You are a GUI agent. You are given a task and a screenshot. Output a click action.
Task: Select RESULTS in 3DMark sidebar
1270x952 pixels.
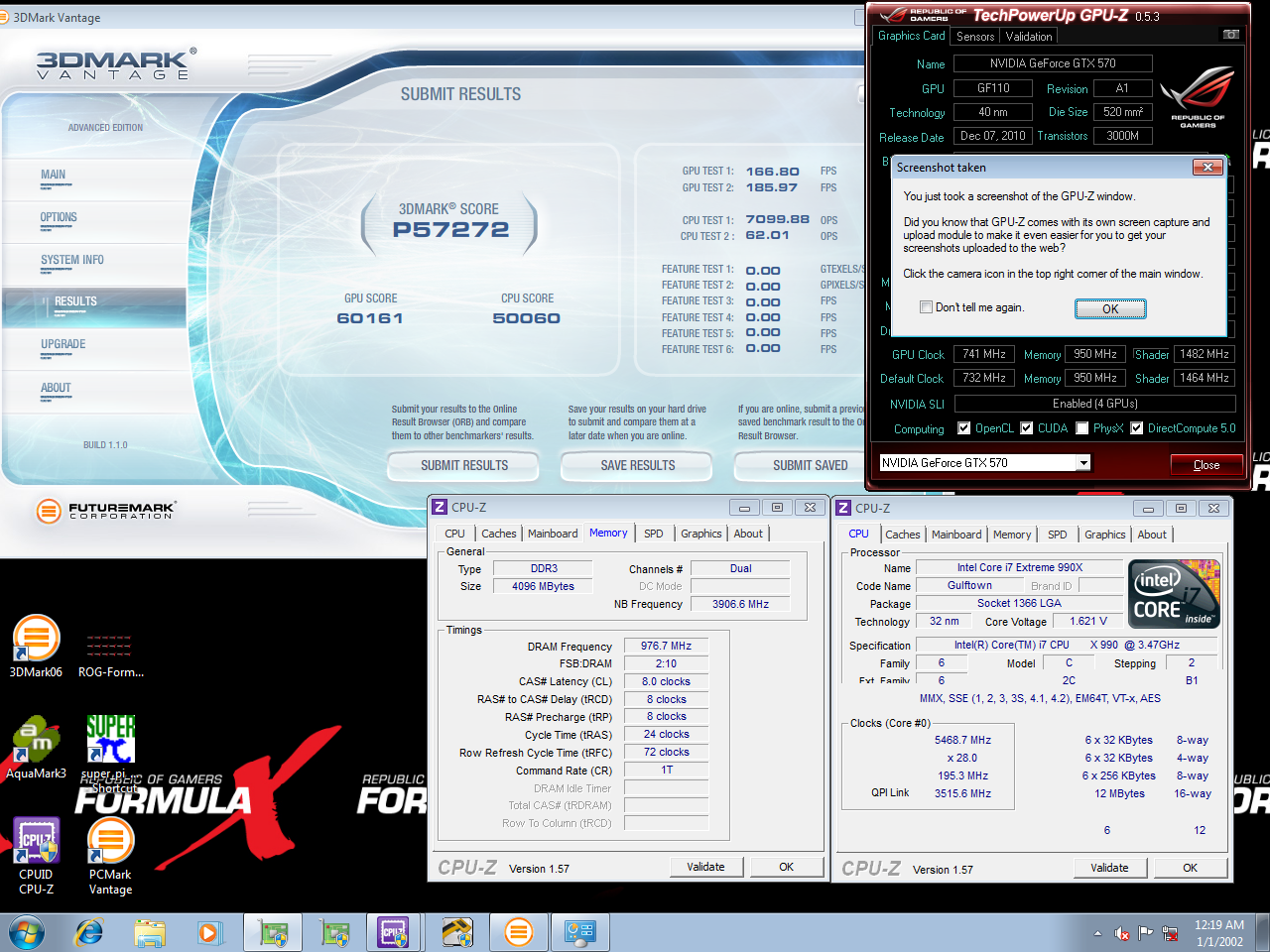pyautogui.click(x=95, y=307)
